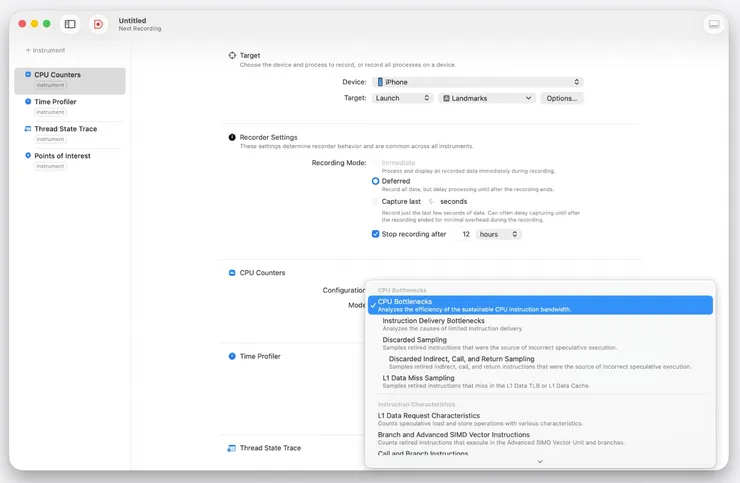Click the Time Profiler section icon
740x483 pixels.
232,356
